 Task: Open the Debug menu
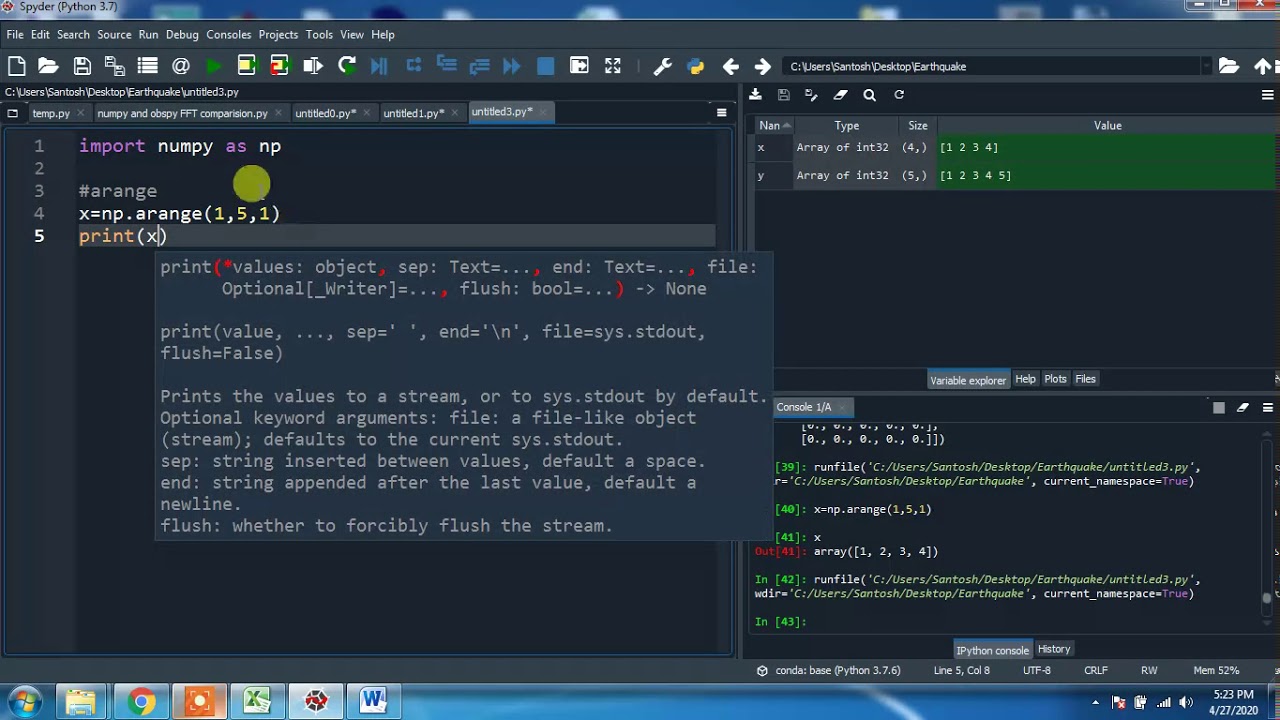coord(182,34)
